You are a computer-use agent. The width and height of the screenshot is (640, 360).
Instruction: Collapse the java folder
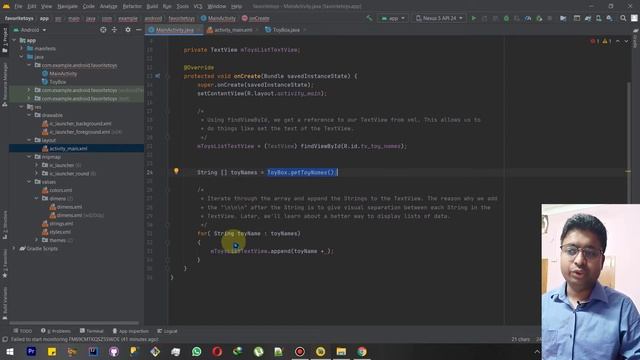[22, 57]
